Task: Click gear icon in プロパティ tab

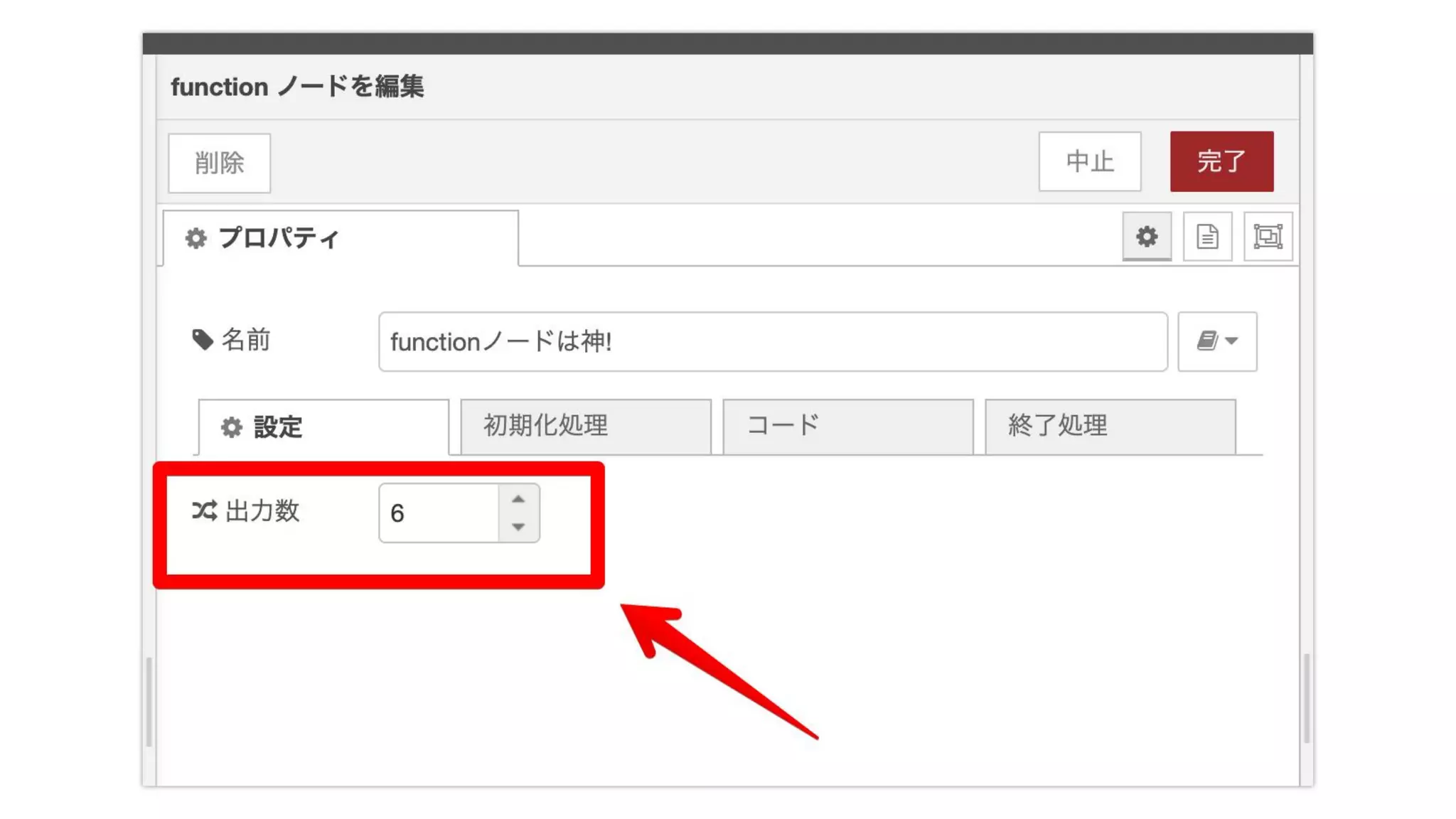Action: click(196, 238)
